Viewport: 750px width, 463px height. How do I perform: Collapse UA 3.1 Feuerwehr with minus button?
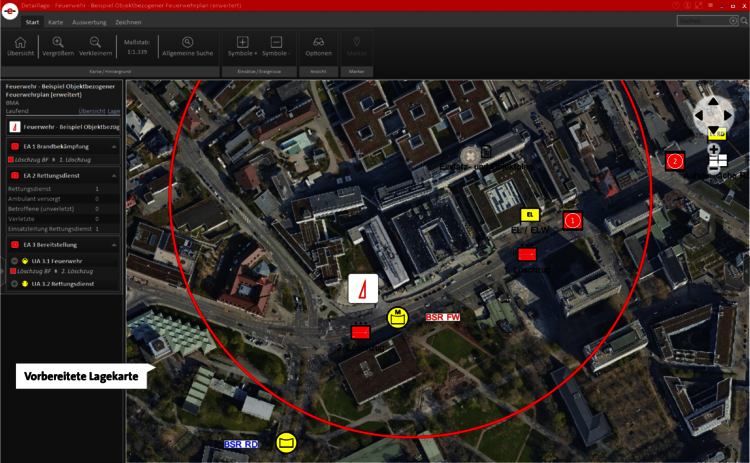[14, 261]
